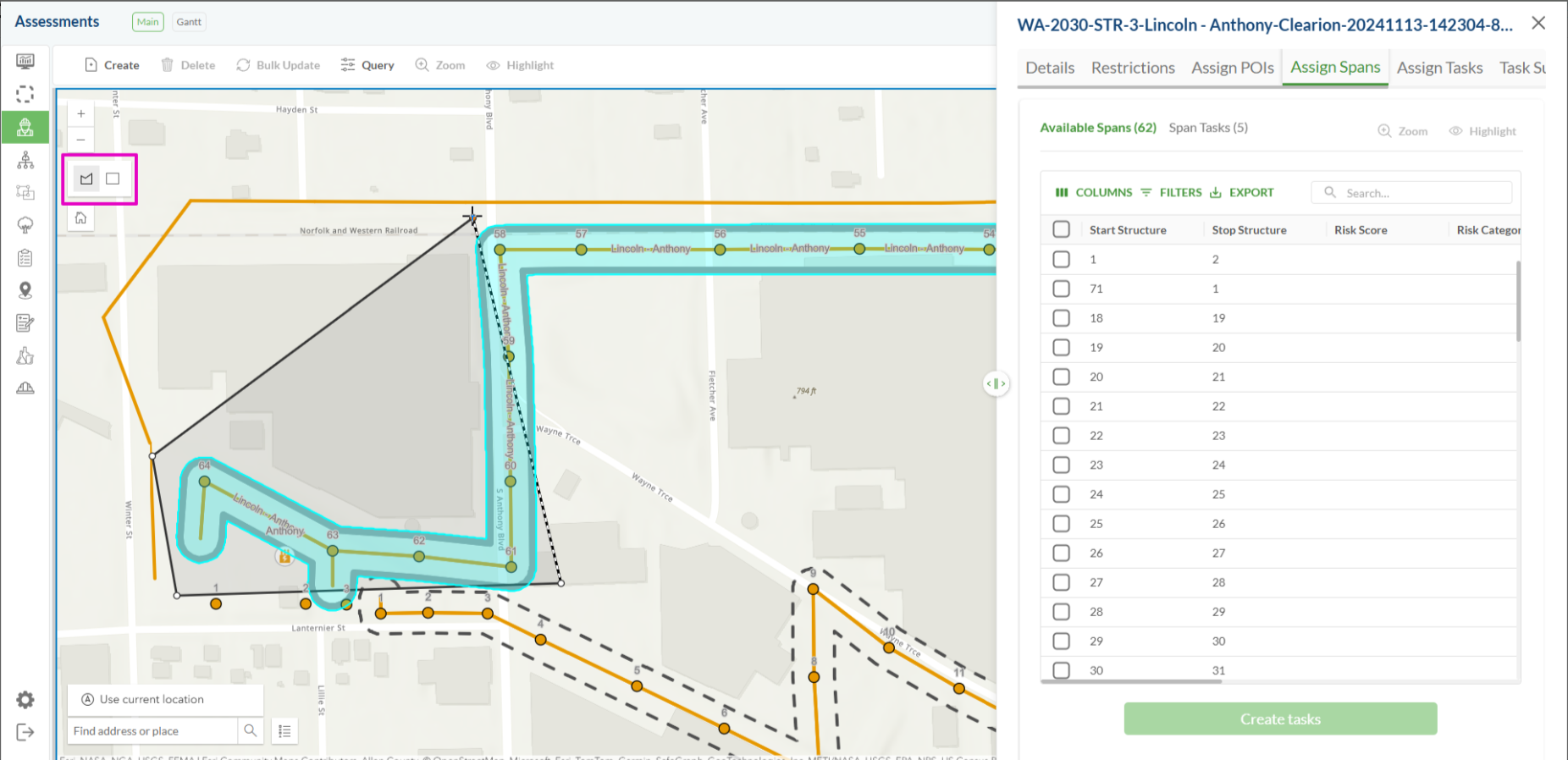The image size is (1568, 760).
Task: Switch to the Assign POIs tab
Action: (1232, 68)
